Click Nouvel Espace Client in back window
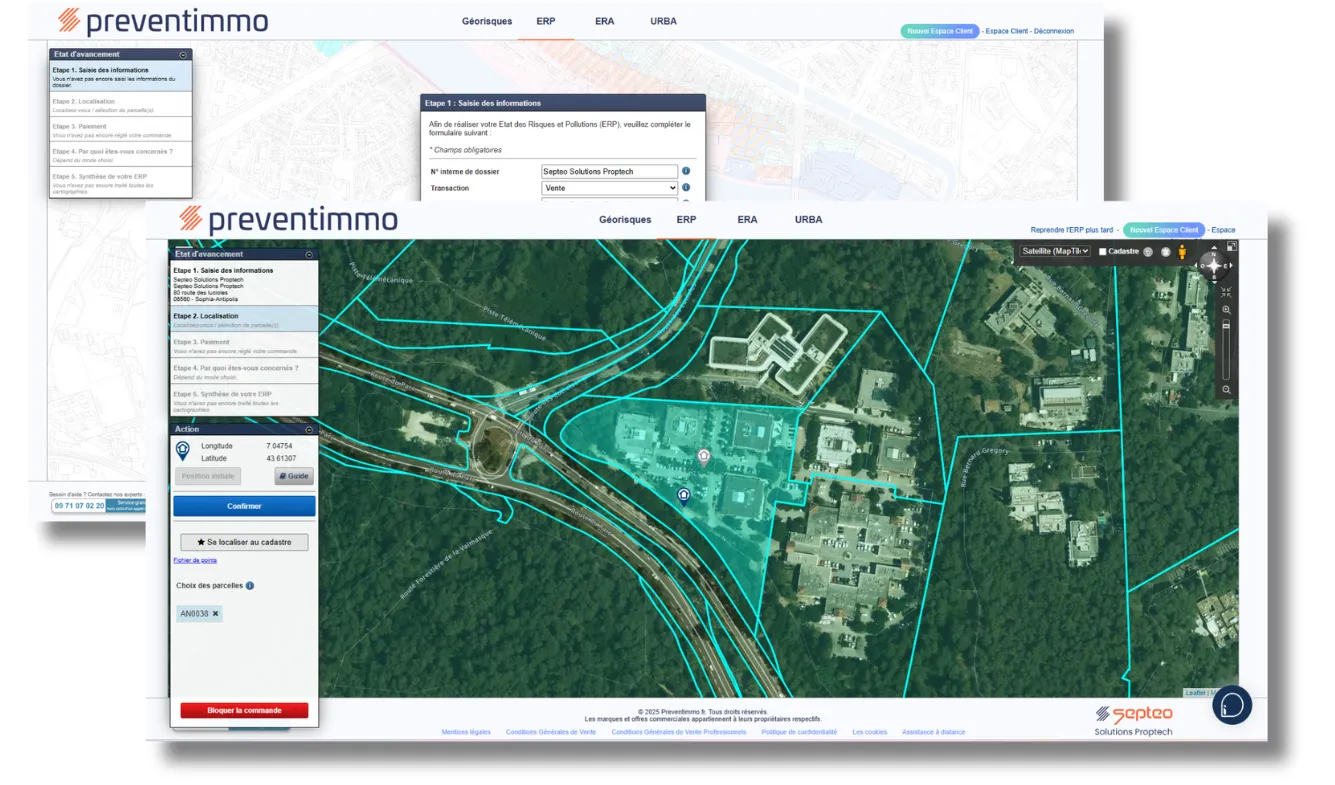1335x785 pixels. tap(940, 31)
